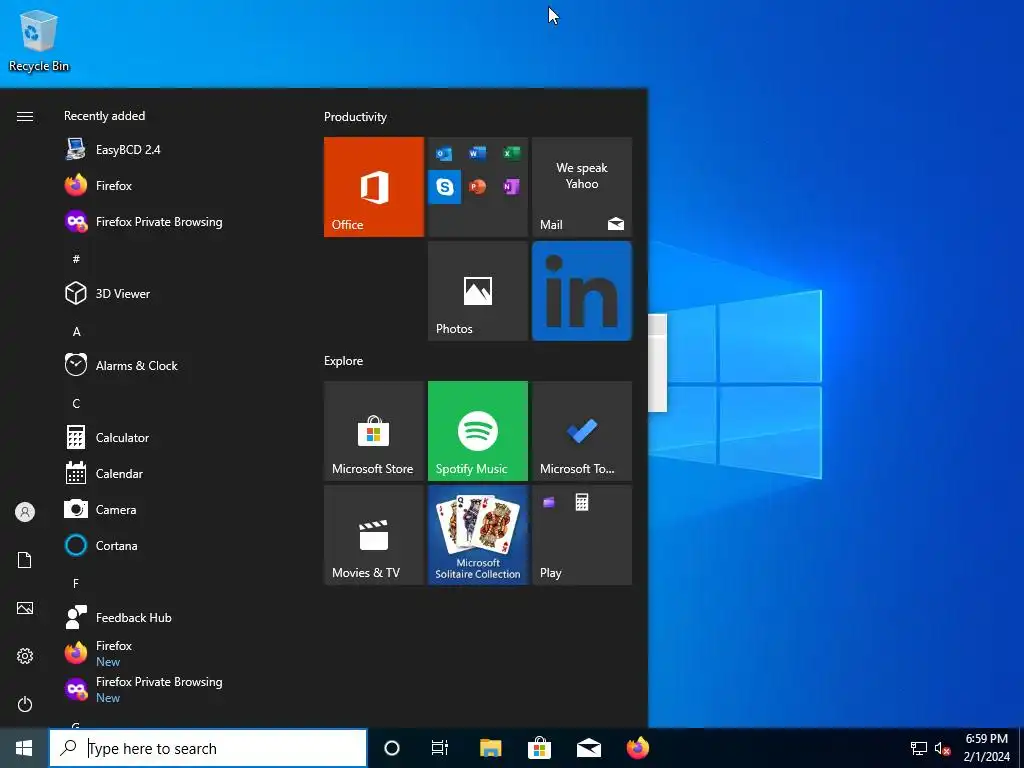
Task: Click the Explore group title
Action: click(344, 360)
